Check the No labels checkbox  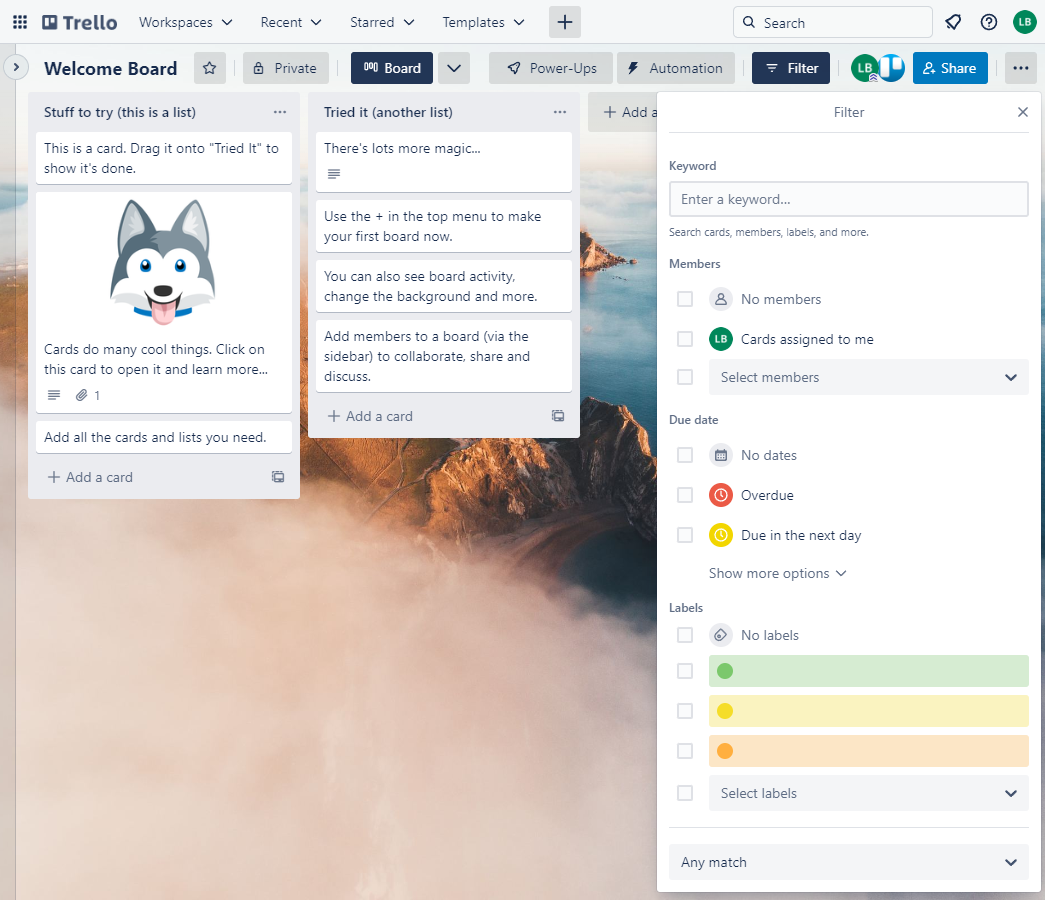coord(684,635)
